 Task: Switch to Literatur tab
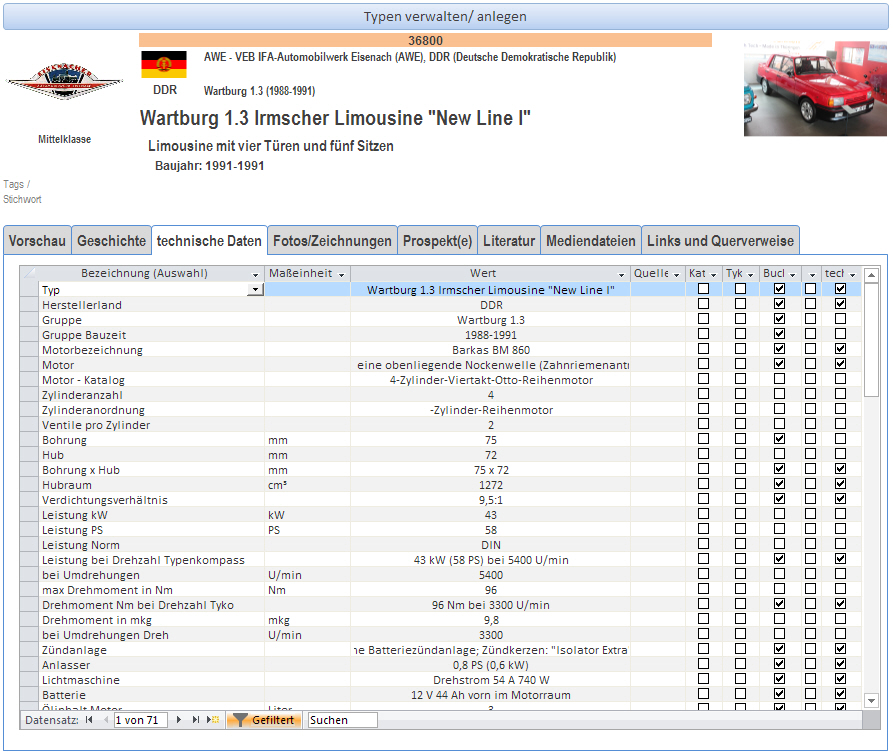tap(509, 241)
